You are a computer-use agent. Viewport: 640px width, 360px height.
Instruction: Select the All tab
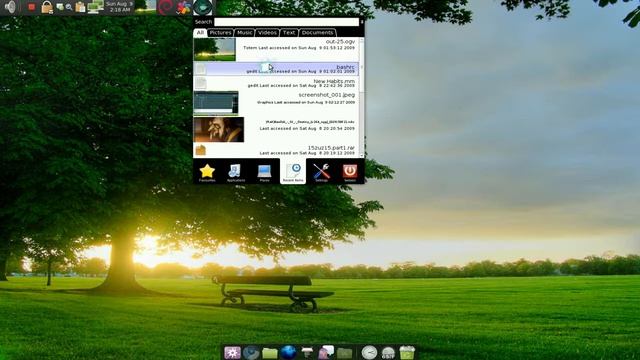pyautogui.click(x=200, y=33)
